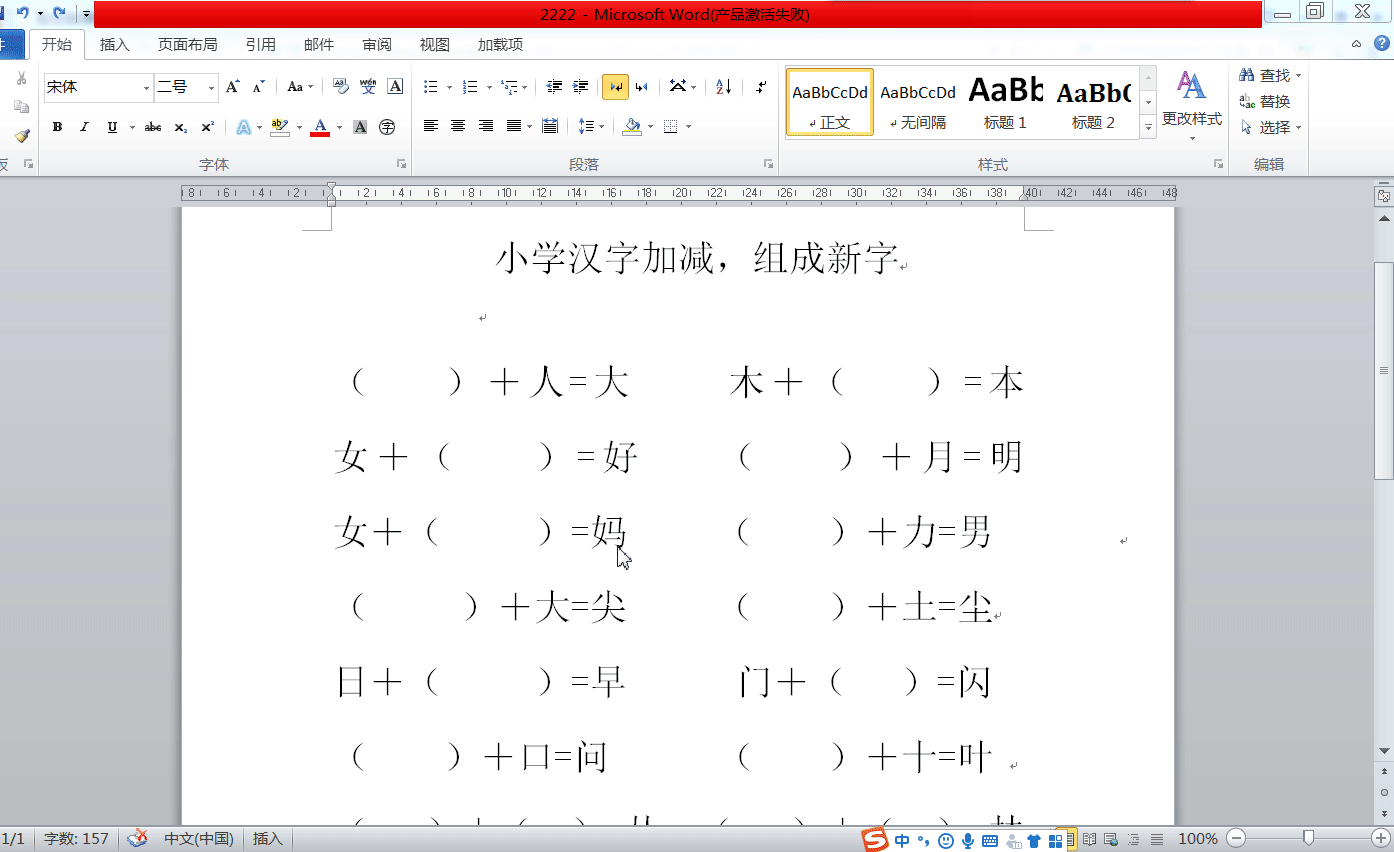Click the enclosed character (字) icon
The width and height of the screenshot is (1394, 852).
pyautogui.click(x=387, y=127)
